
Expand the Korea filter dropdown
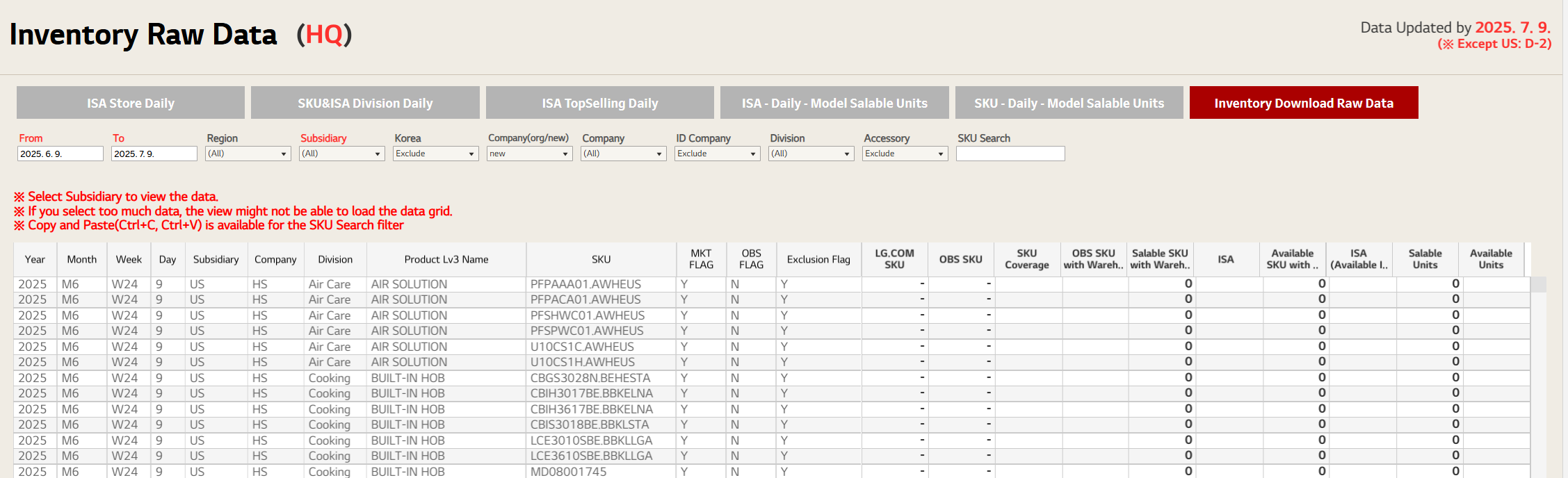coord(435,154)
